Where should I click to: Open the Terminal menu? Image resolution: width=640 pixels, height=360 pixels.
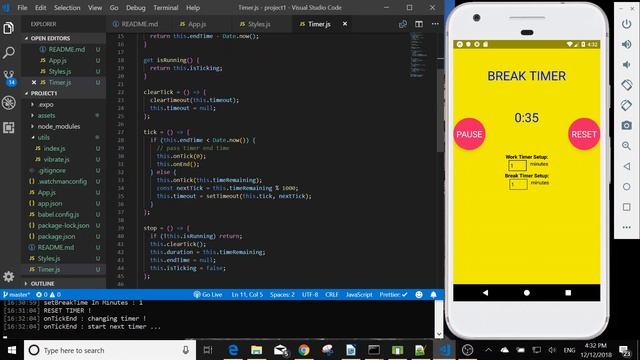165,7
